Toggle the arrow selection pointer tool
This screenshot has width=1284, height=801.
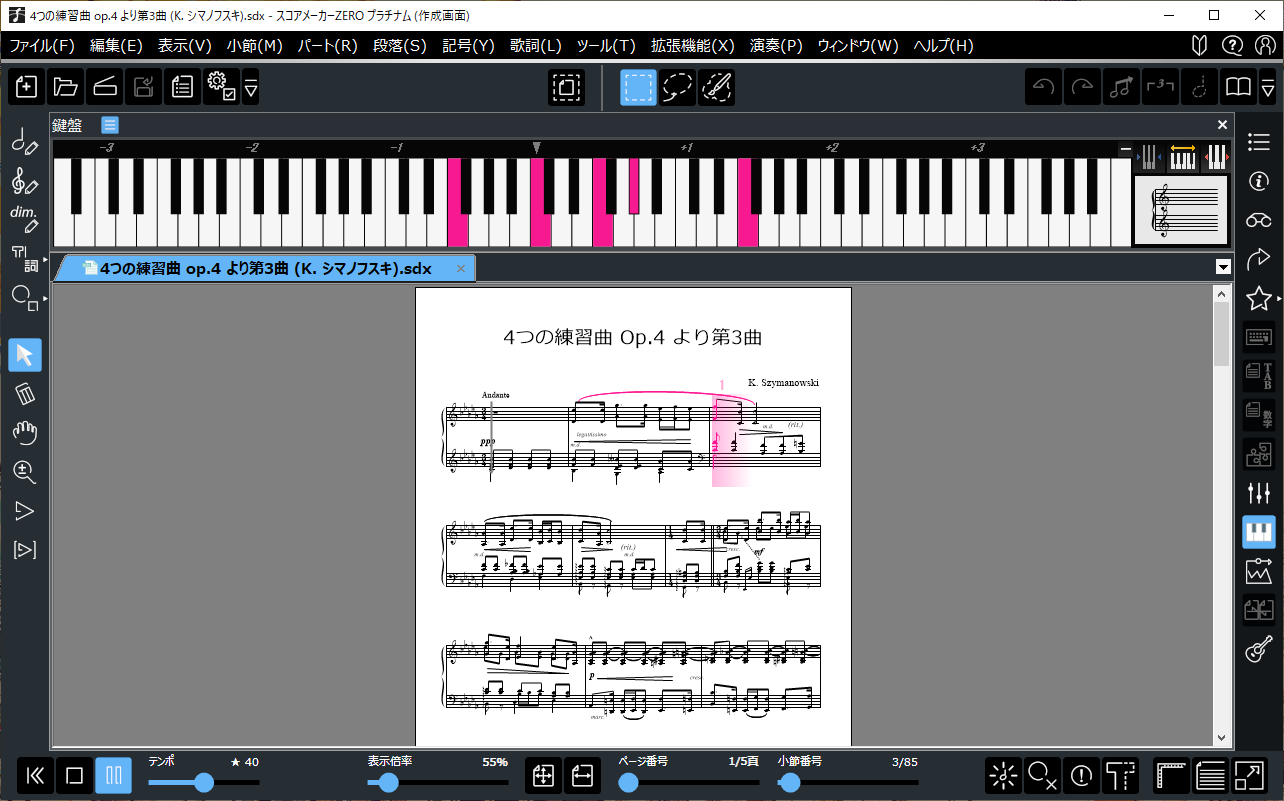click(25, 355)
